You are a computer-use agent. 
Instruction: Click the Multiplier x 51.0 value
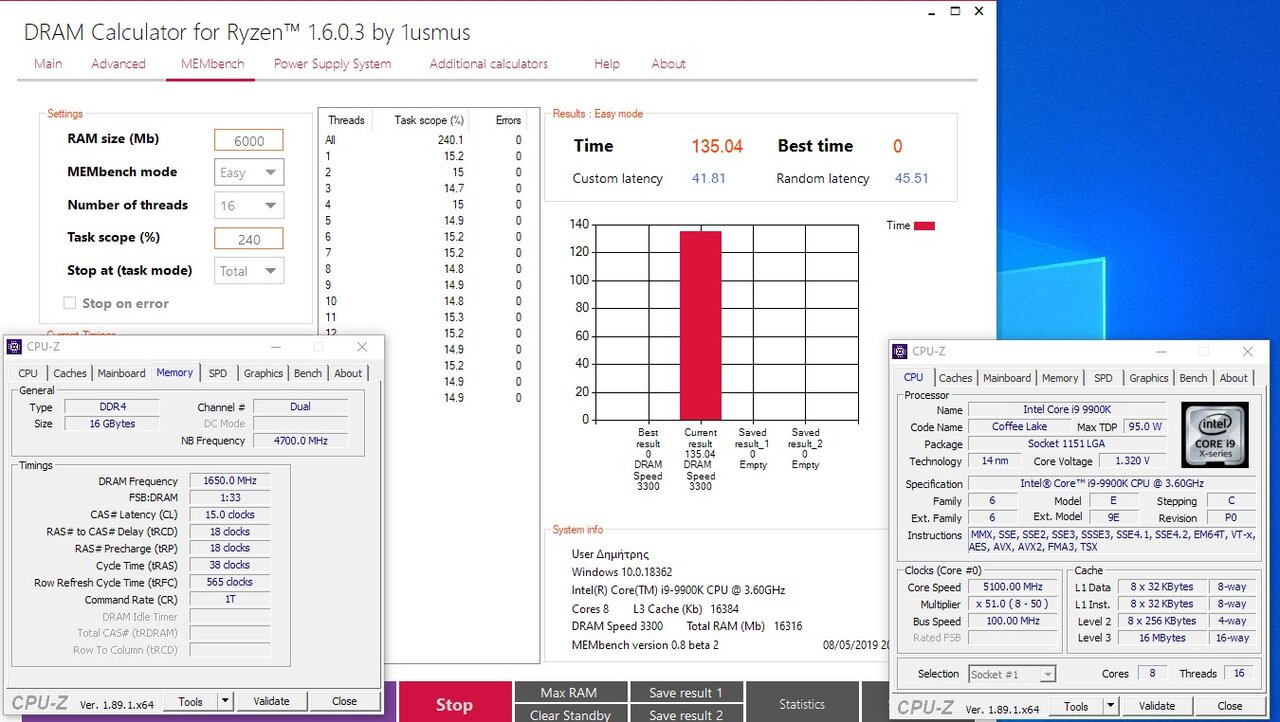1013,604
